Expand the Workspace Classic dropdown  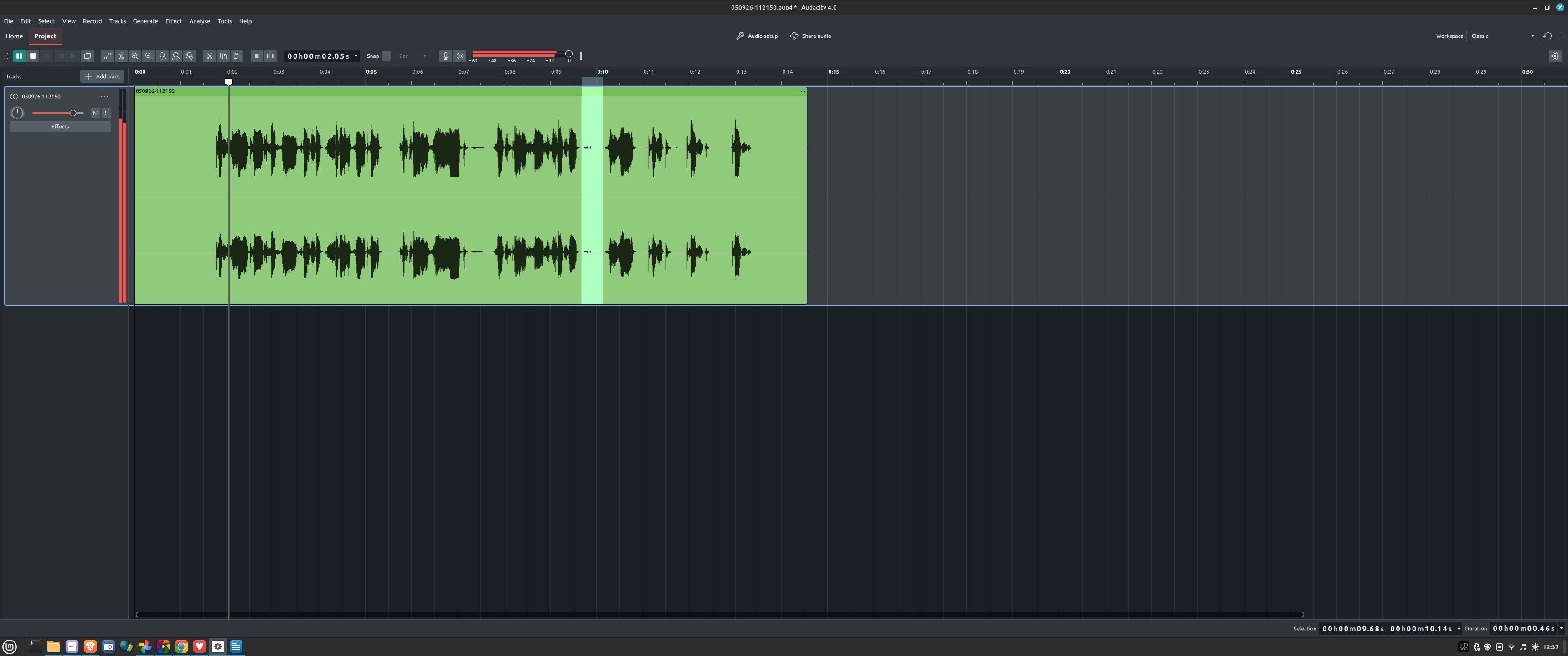tap(1502, 36)
